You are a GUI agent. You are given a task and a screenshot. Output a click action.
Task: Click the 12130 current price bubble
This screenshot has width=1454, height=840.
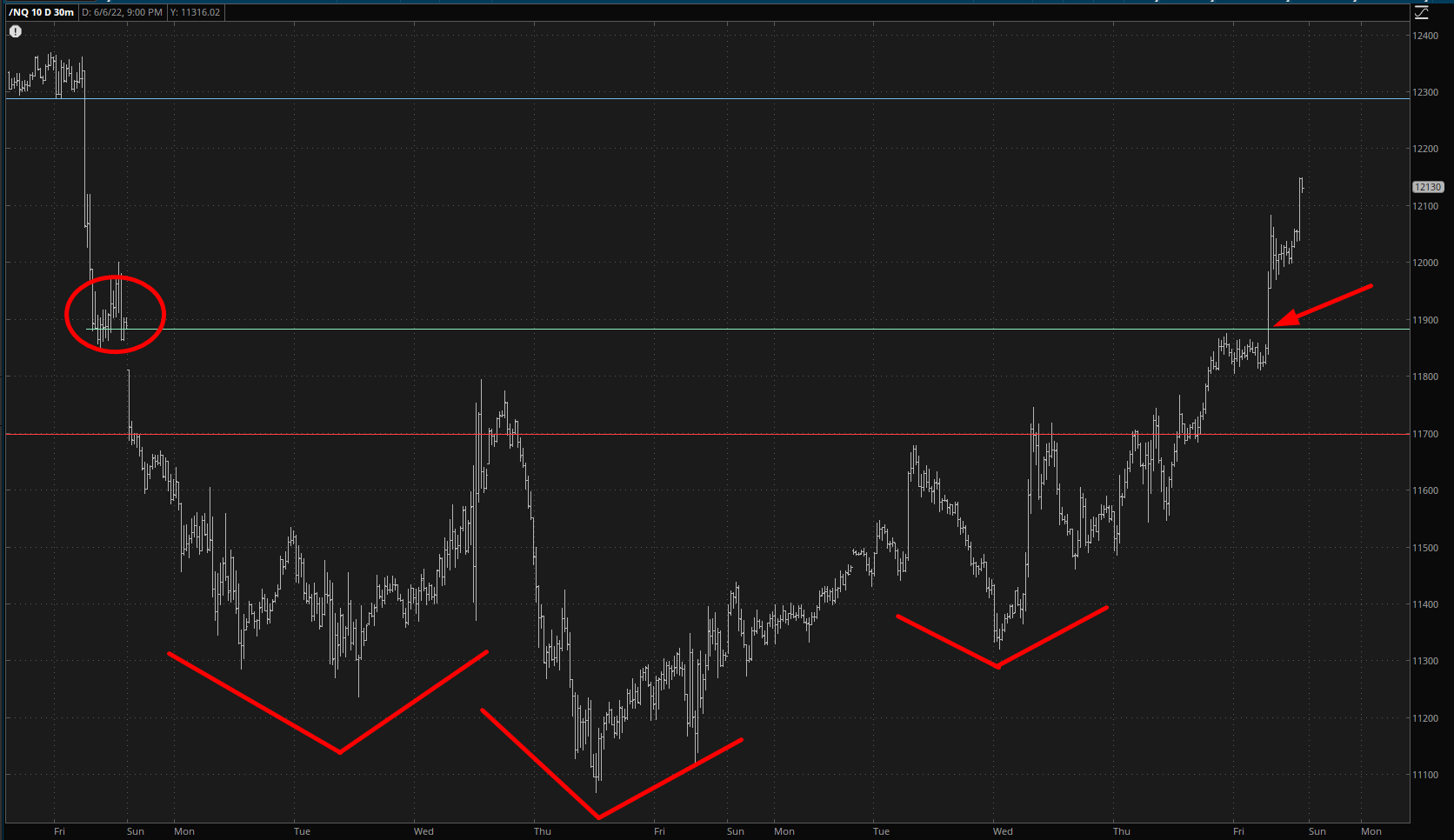[1428, 187]
